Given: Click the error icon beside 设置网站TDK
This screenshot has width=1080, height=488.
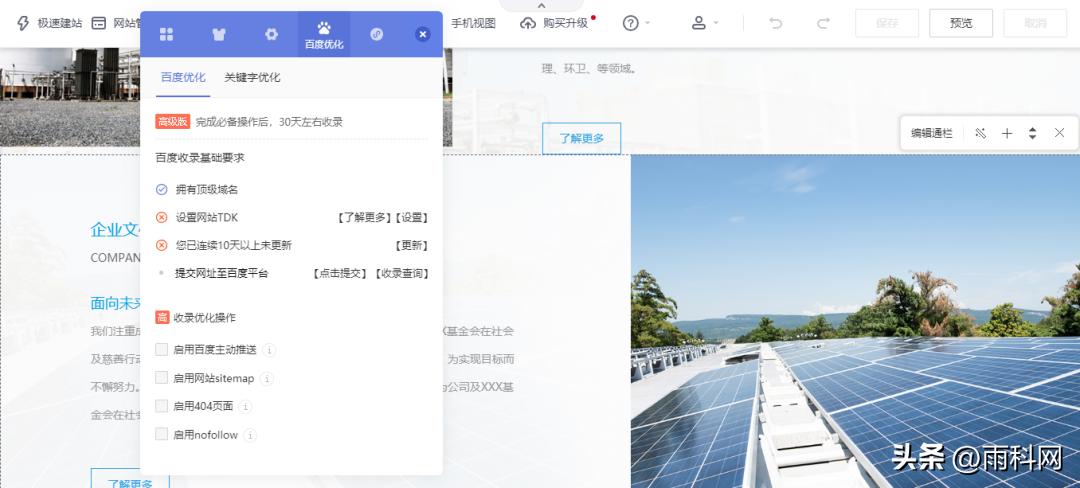Looking at the screenshot, I should click(x=161, y=218).
